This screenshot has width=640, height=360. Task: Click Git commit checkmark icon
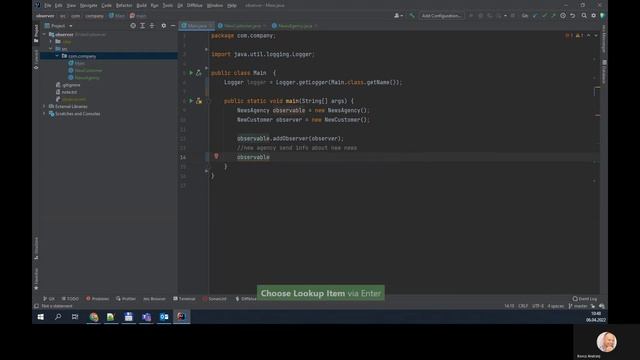(x=544, y=16)
